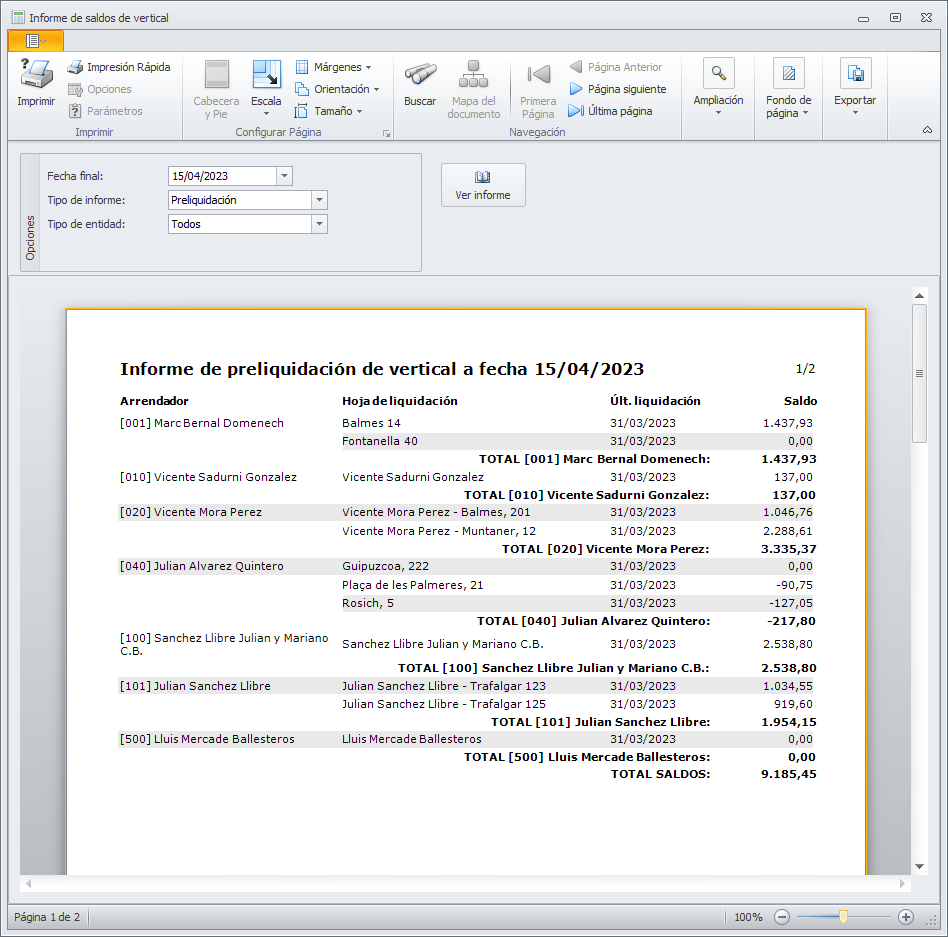This screenshot has height=937, width=948.
Task: Click Guipuzcoa, 222 entry
Action: pos(386,566)
